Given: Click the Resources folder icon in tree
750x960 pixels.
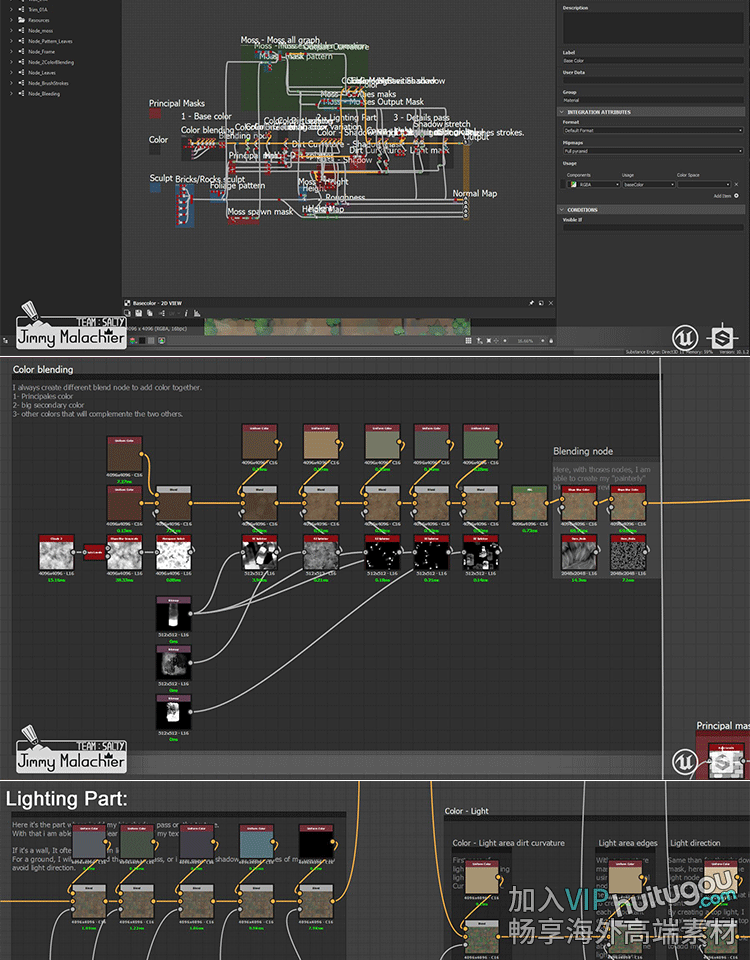Looking at the screenshot, I should coord(21,20).
